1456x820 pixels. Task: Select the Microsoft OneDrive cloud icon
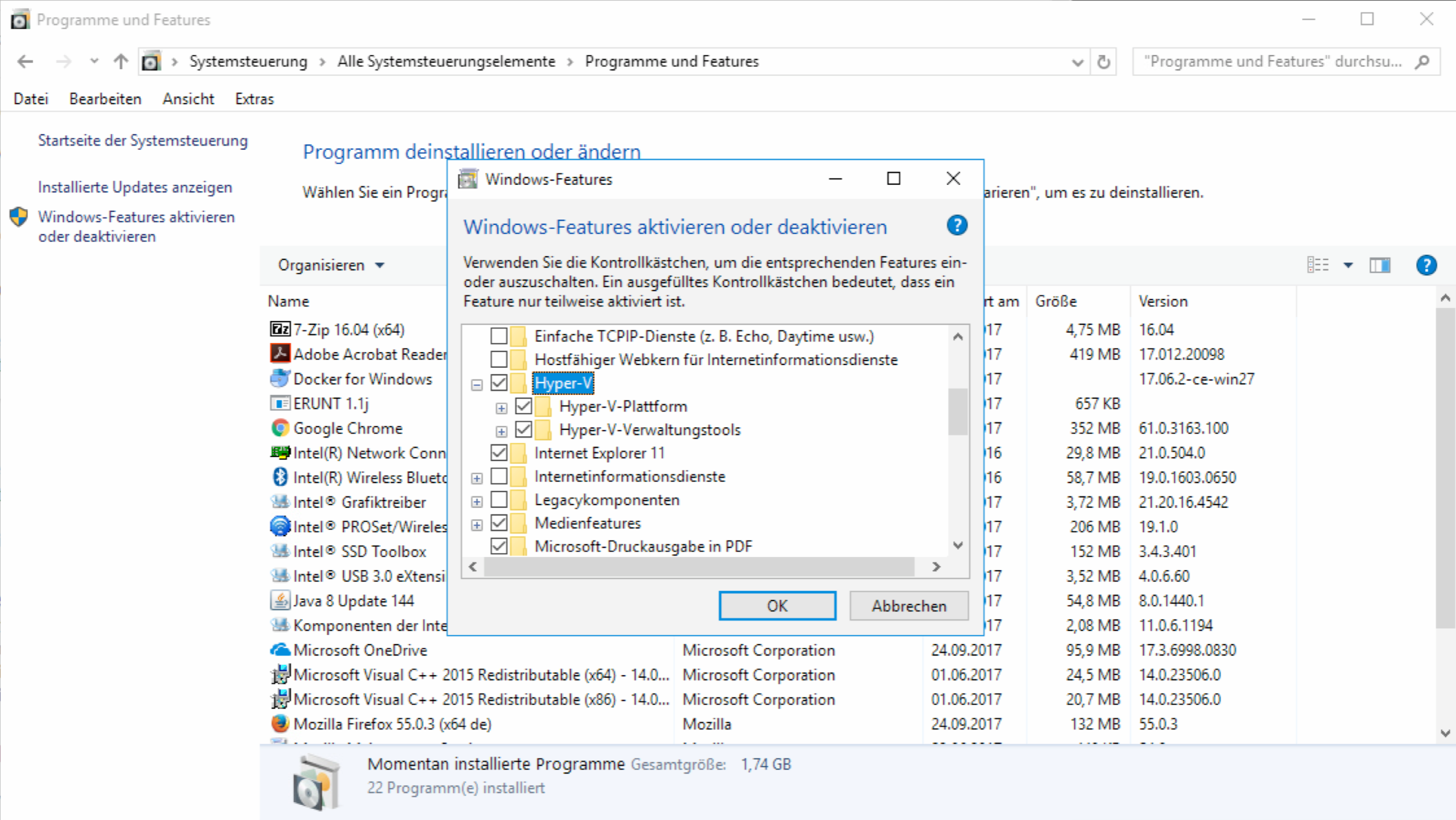click(279, 650)
